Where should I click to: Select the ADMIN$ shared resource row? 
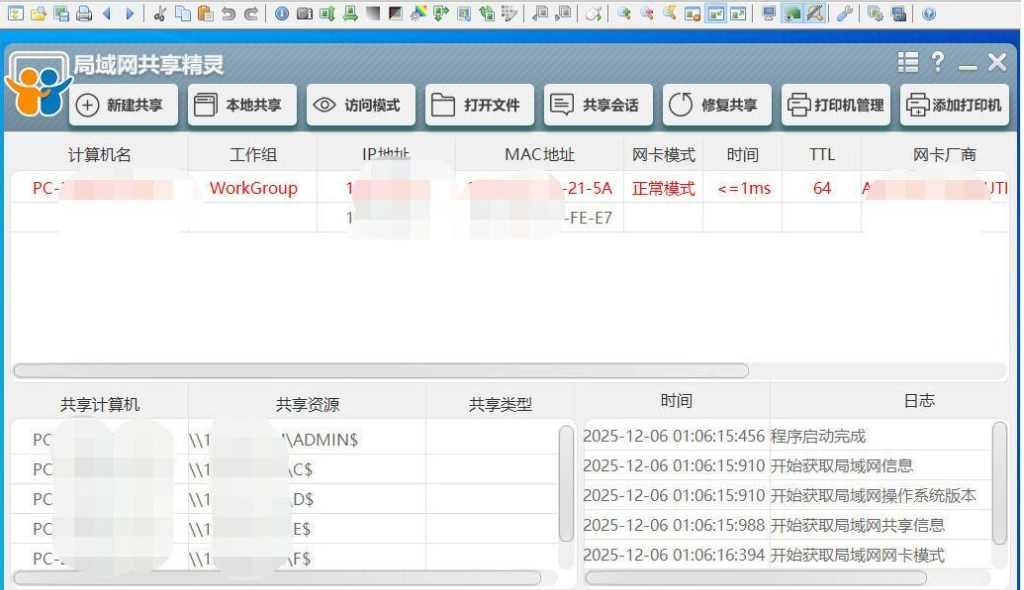click(x=306, y=439)
